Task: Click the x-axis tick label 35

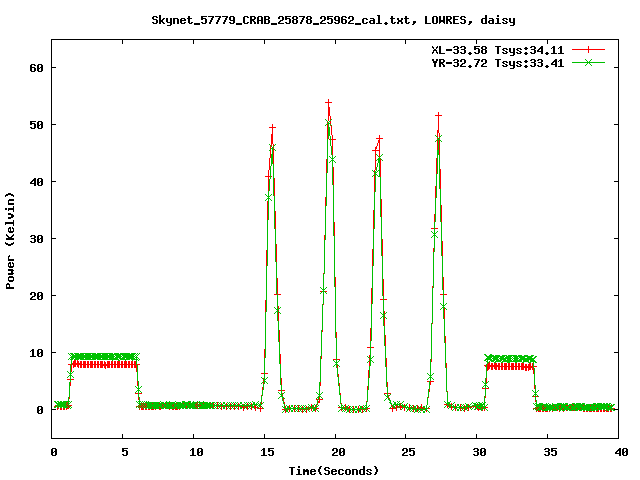Action: tap(550, 452)
